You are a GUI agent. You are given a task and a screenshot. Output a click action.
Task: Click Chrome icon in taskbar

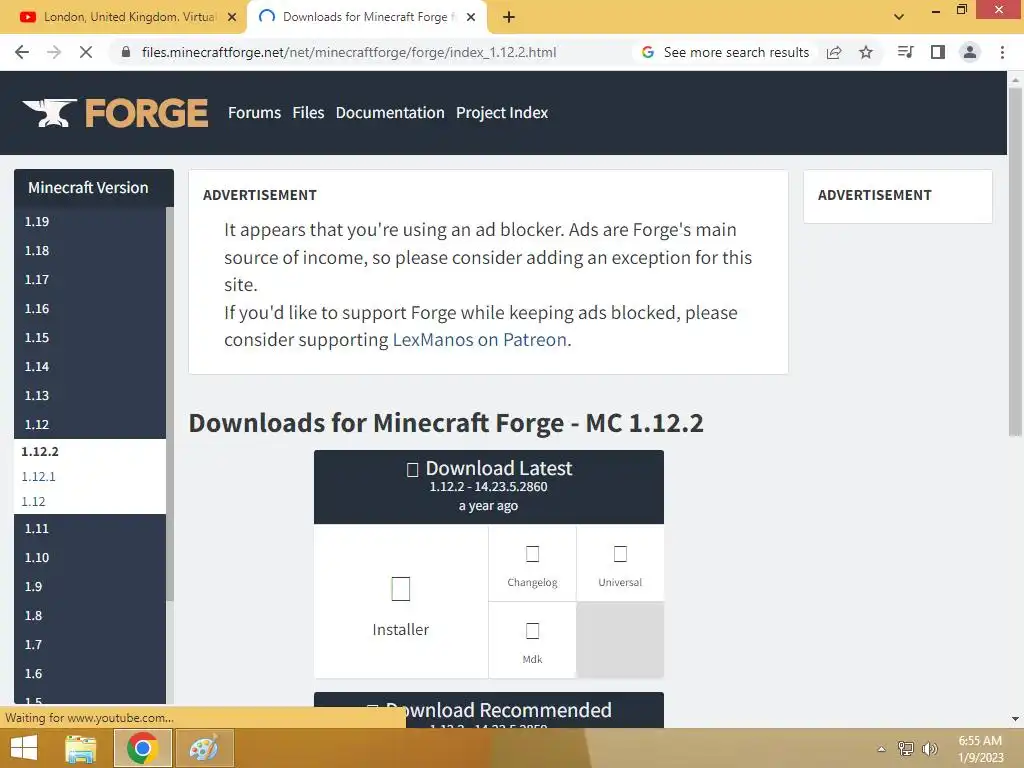142,748
